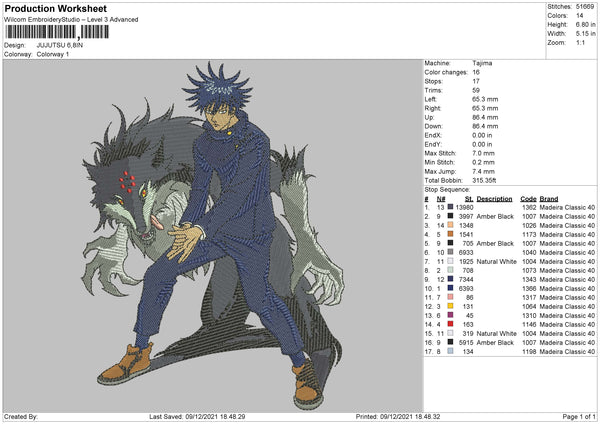Screen dimensions: 600x424
Task: Click stitch count '5915' in row 16
Action: (466, 342)
